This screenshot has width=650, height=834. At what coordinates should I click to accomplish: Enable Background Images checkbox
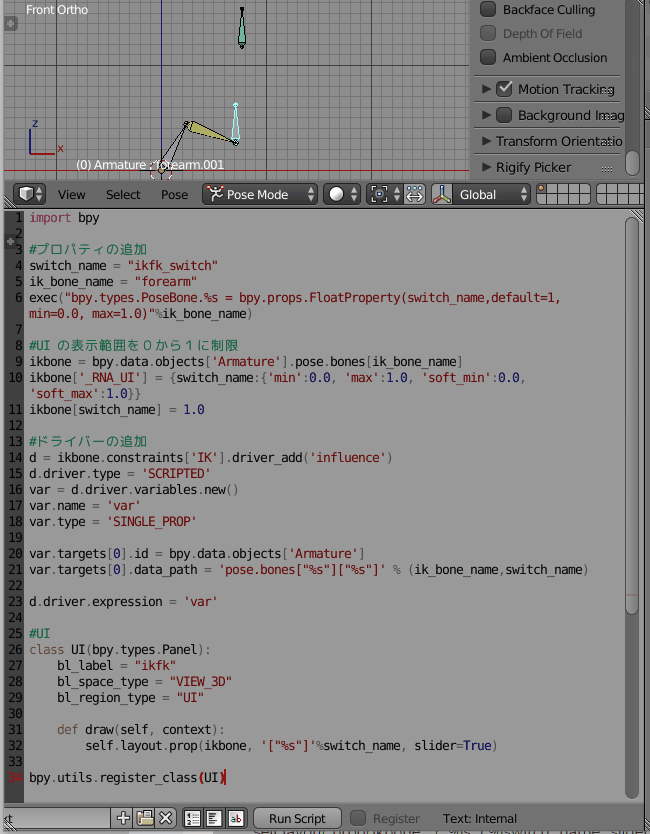coord(504,115)
